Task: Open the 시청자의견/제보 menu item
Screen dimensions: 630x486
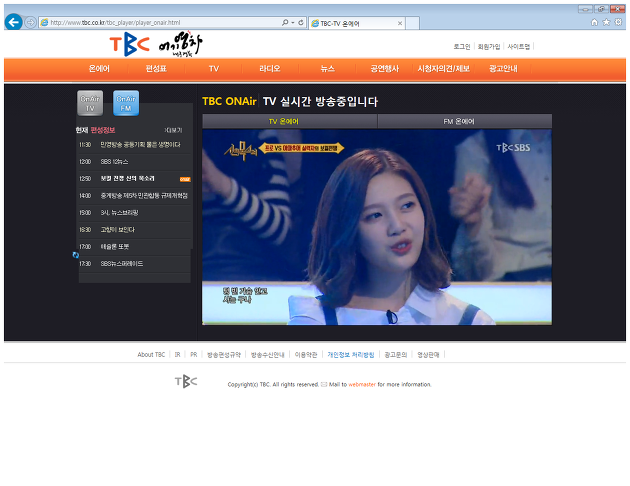Action: click(x=444, y=69)
